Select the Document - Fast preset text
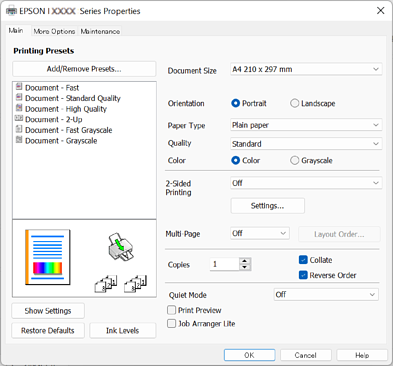 [52, 88]
